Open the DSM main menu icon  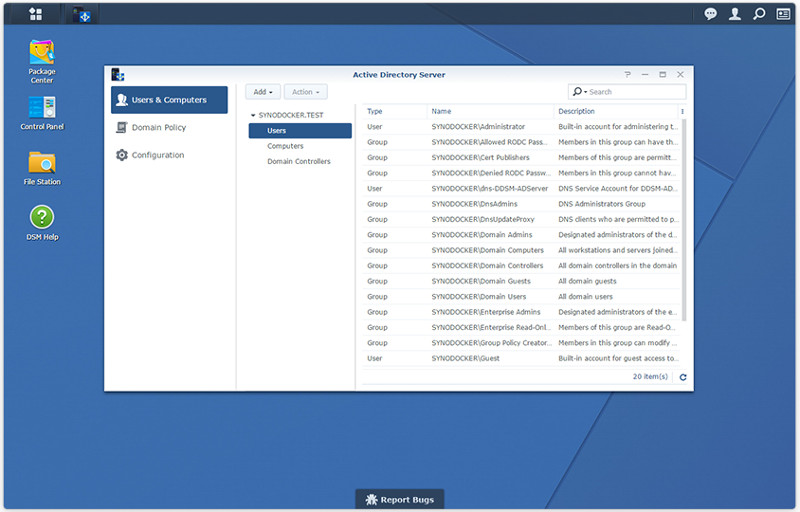(35, 14)
